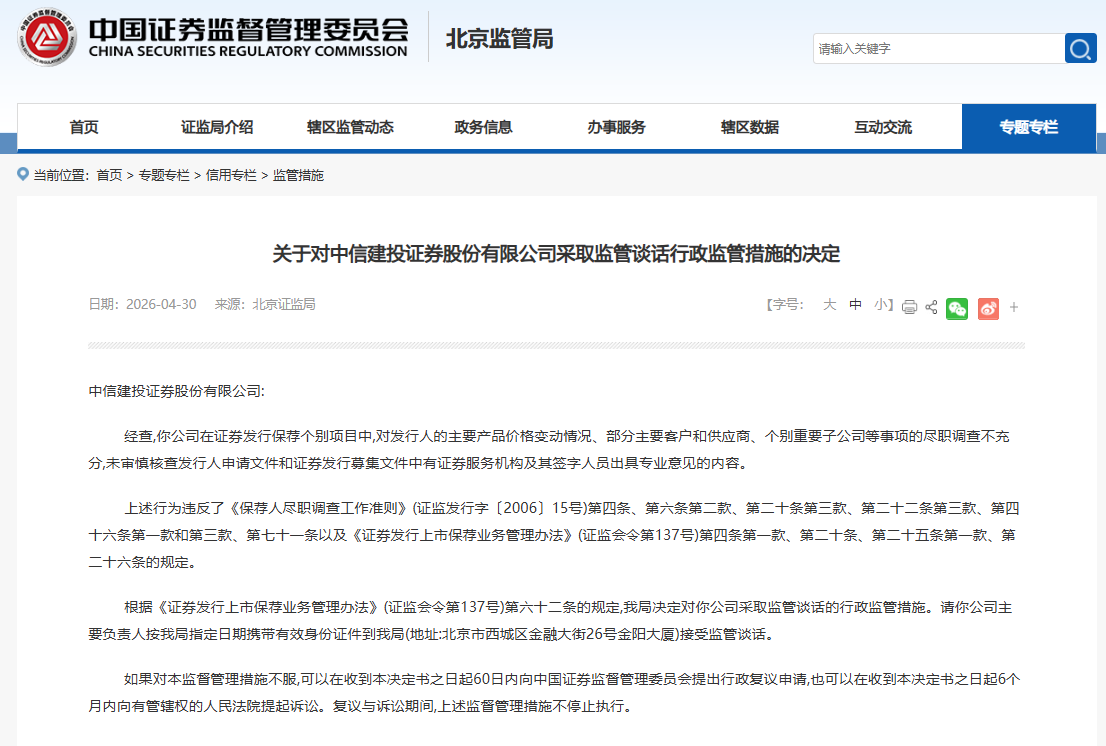Click the paragraph beginning 上述行为违反了

tap(556, 535)
